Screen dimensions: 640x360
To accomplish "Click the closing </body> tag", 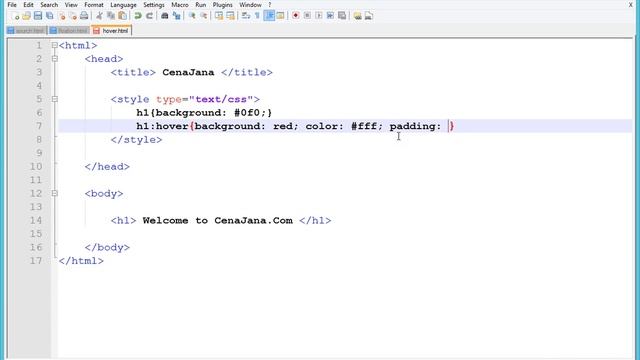I will (107, 247).
